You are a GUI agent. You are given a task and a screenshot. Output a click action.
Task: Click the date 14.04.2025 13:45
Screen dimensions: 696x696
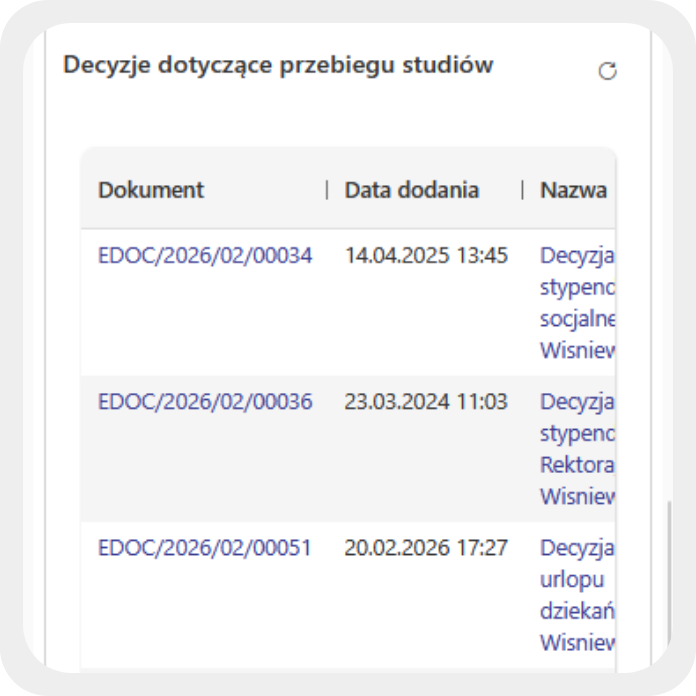coord(426,256)
